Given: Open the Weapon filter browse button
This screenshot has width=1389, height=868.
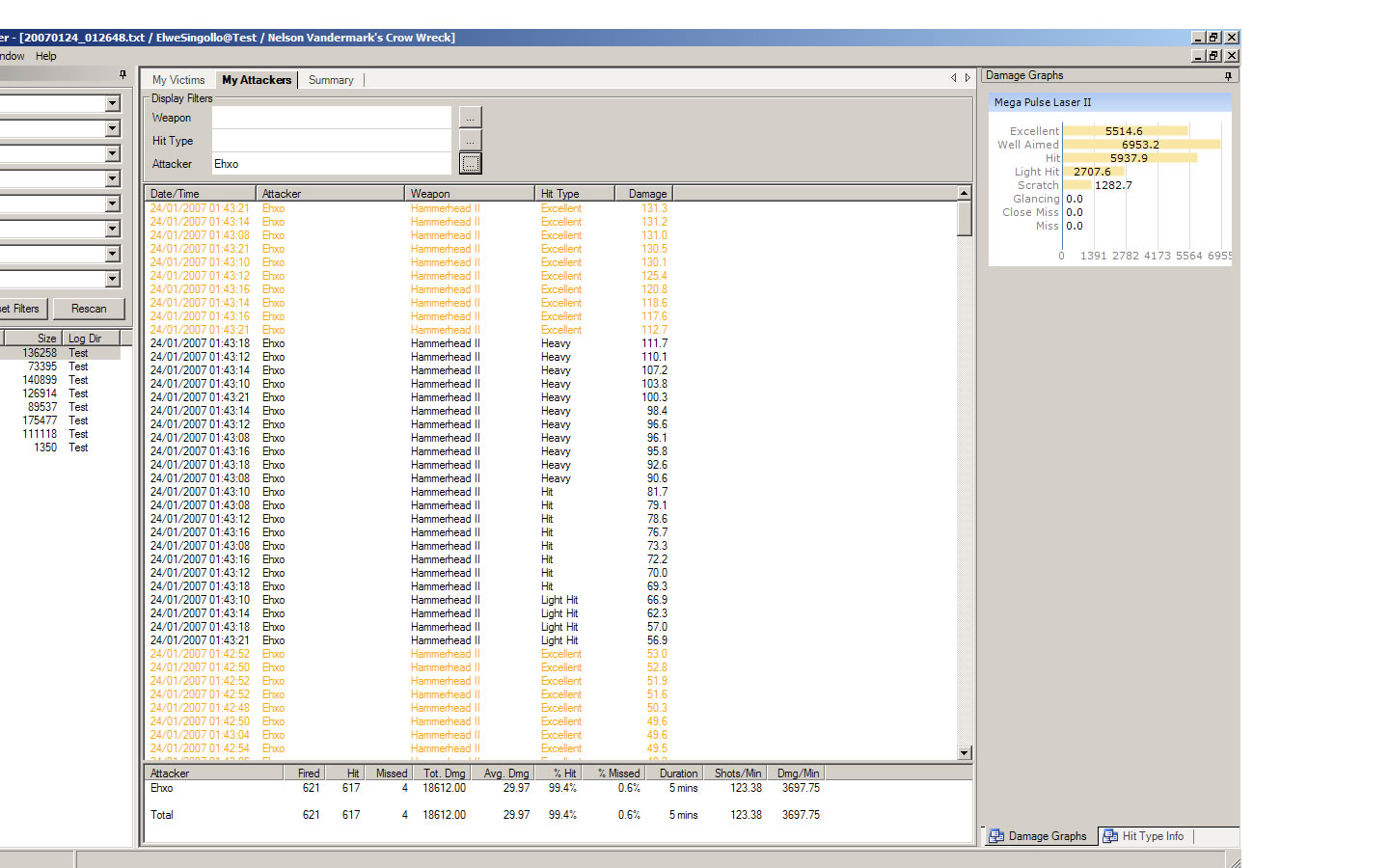Looking at the screenshot, I should tap(470, 118).
